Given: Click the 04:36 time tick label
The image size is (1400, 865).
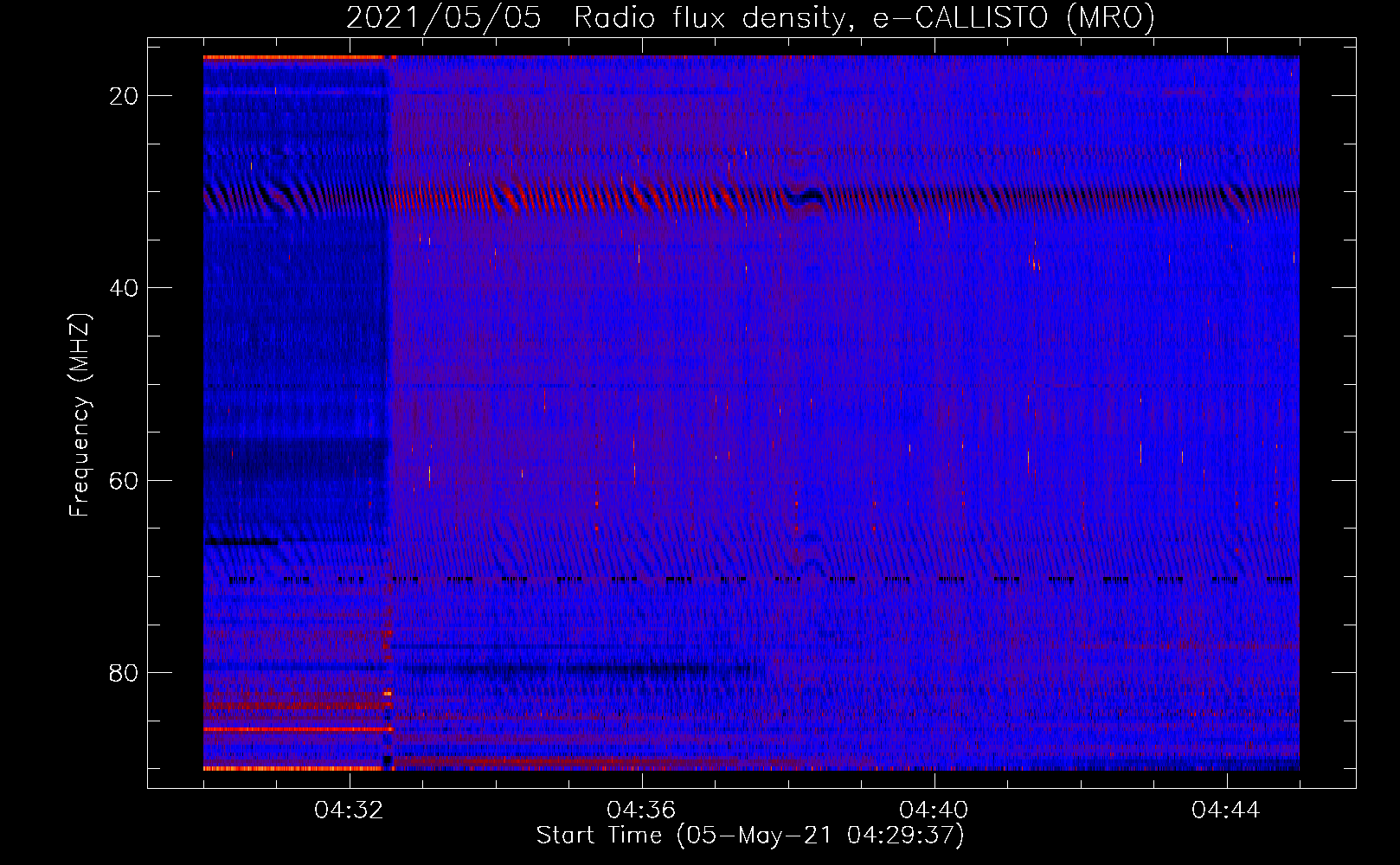Looking at the screenshot, I should click(x=642, y=810).
